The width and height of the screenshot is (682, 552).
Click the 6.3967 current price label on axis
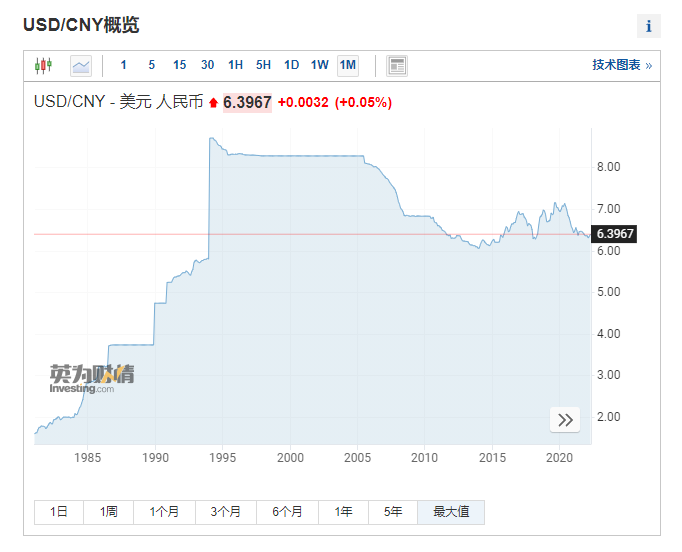click(x=614, y=234)
